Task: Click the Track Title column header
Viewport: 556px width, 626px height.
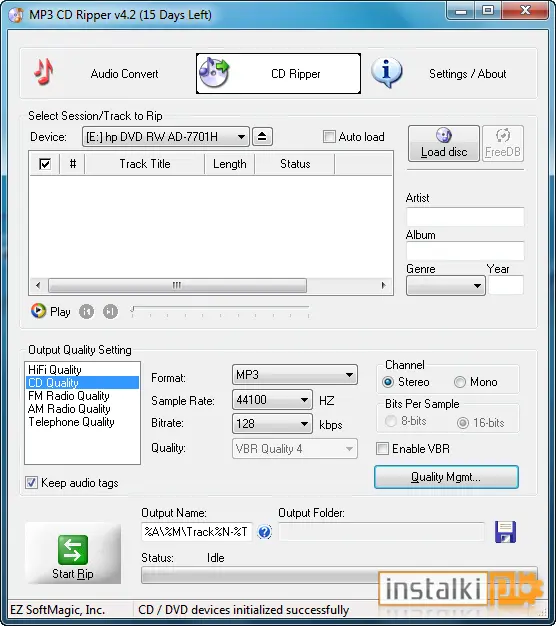Action: [144, 164]
